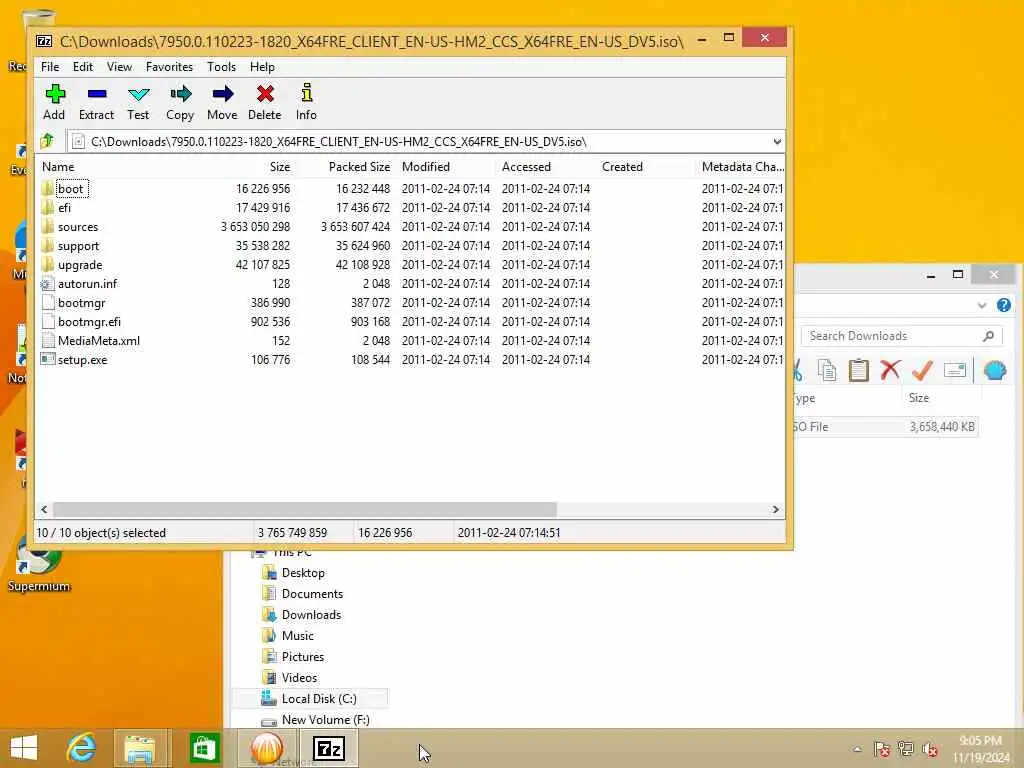Screen dimensions: 1024x768
Task: Sort Explorer by the Size column
Action: pos(918,398)
